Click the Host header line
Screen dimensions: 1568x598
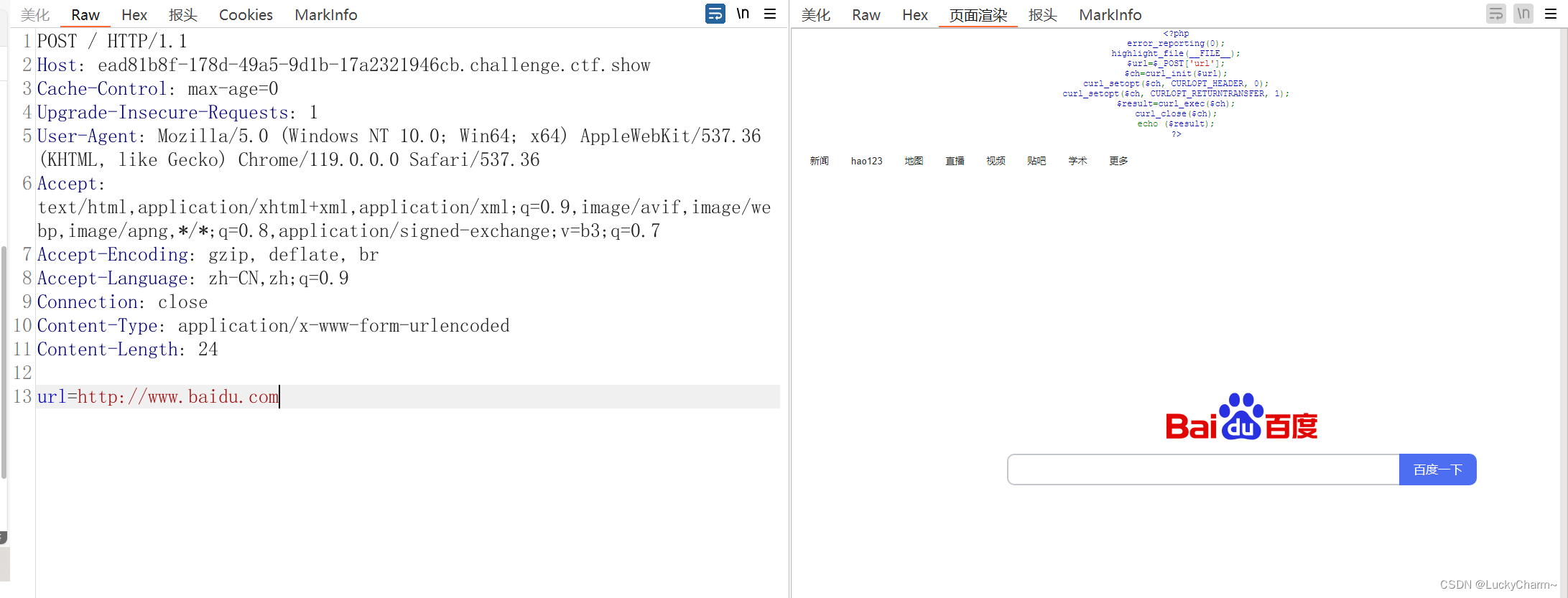343,65
